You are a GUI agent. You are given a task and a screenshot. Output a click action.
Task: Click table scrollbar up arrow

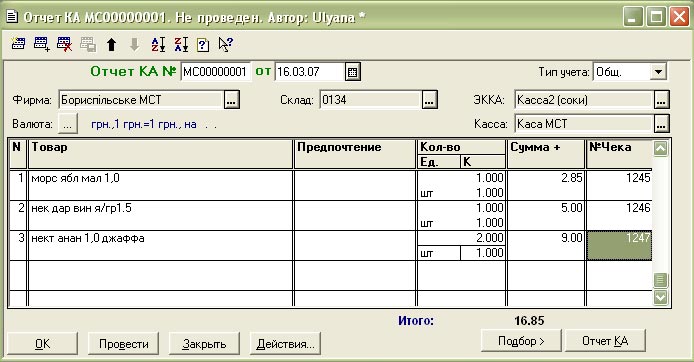(660, 149)
